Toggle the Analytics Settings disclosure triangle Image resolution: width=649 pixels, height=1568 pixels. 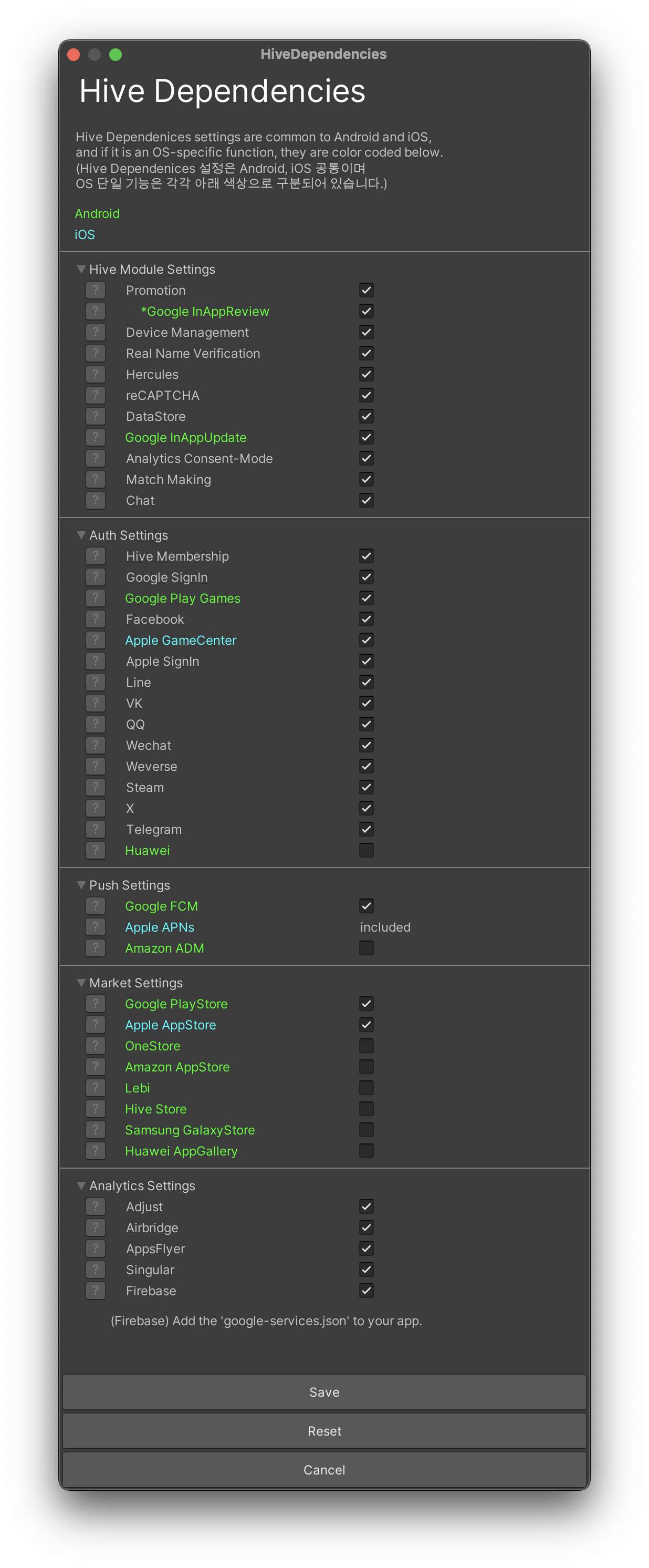point(81,1185)
